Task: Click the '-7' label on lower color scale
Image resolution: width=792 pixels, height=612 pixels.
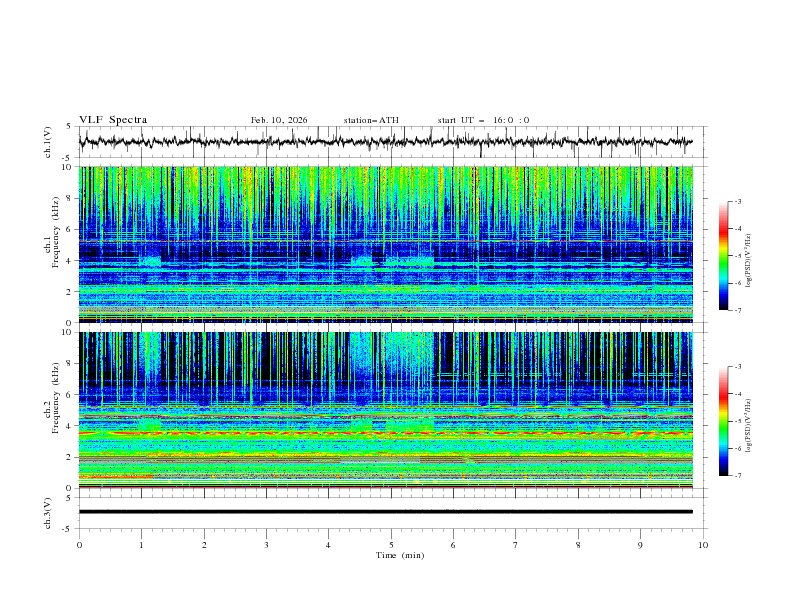Action: [738, 475]
